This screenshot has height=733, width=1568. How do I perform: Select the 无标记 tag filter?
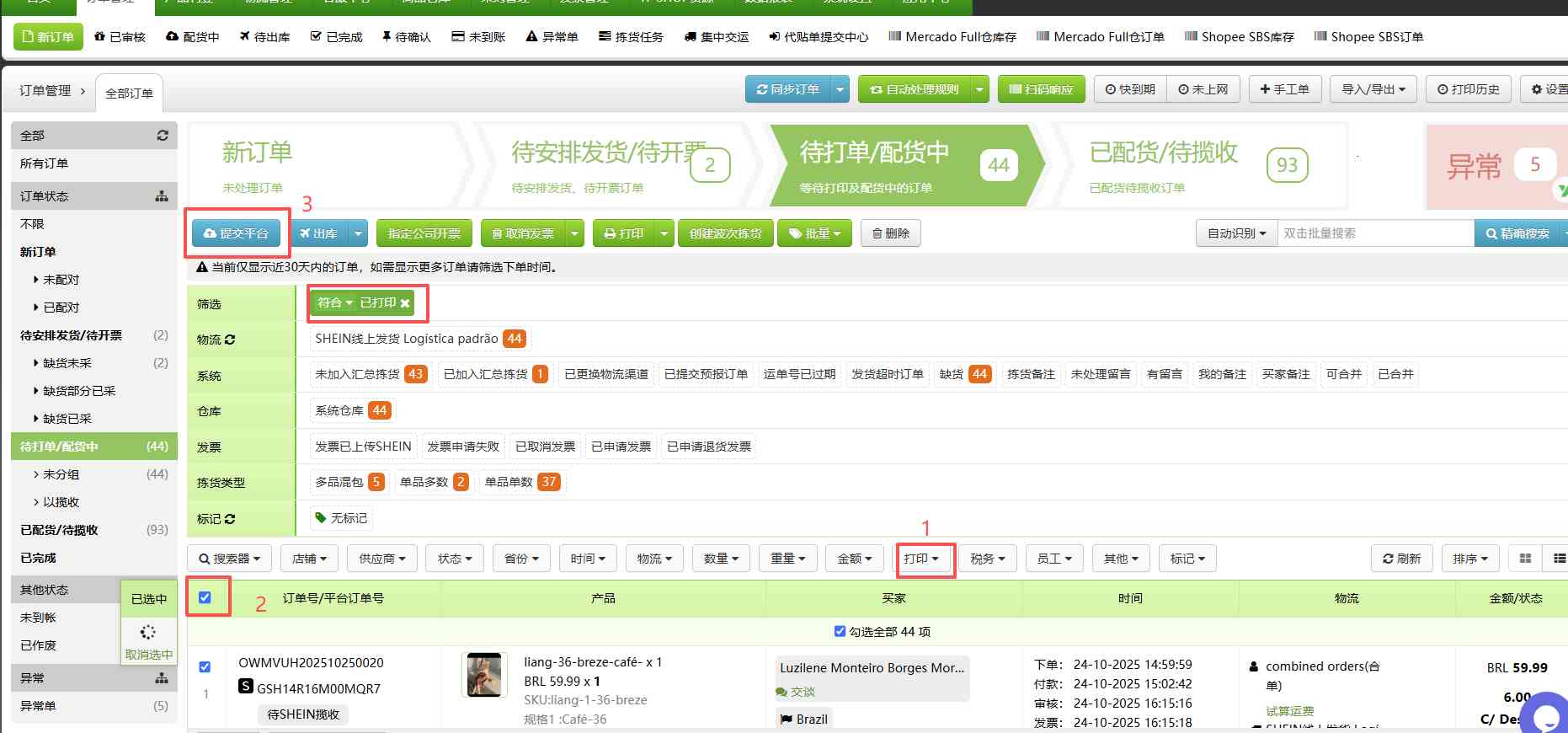(x=341, y=518)
